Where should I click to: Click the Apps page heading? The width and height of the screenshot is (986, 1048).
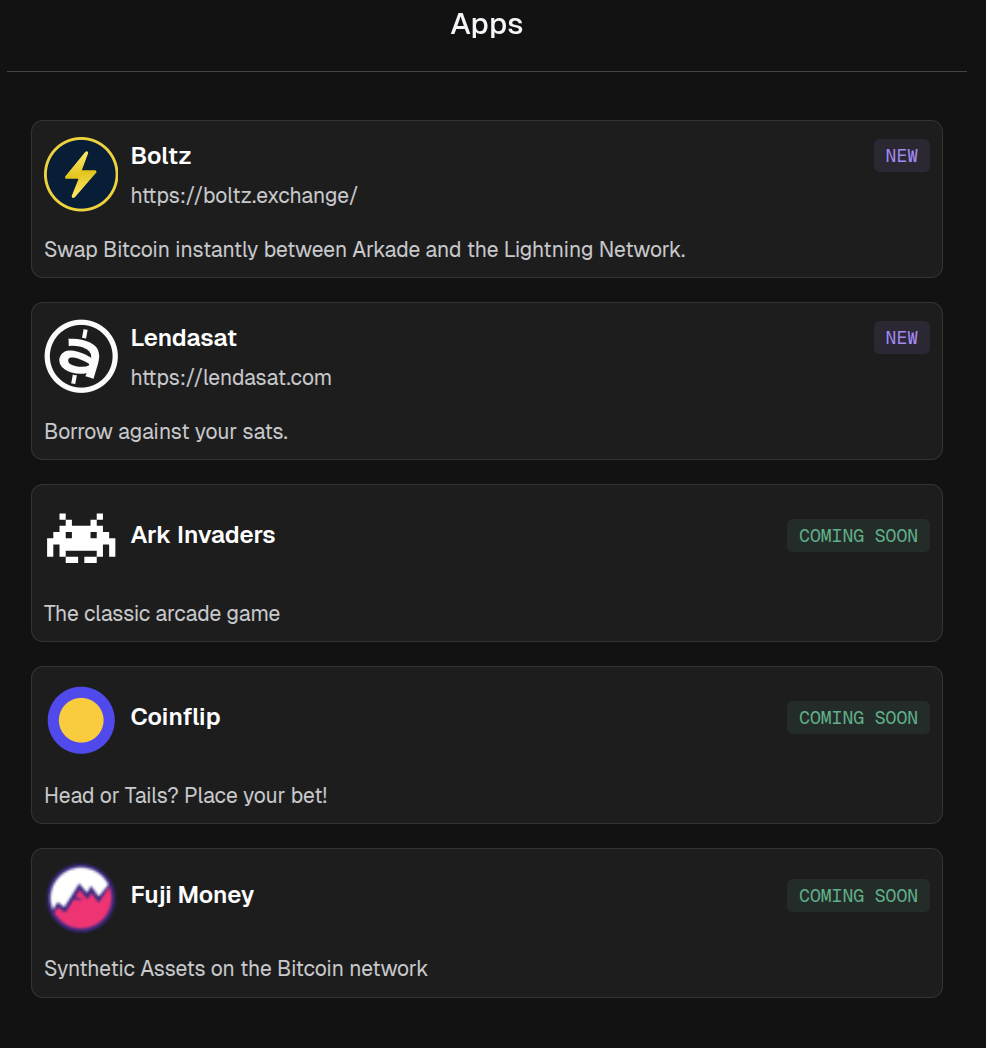[487, 24]
